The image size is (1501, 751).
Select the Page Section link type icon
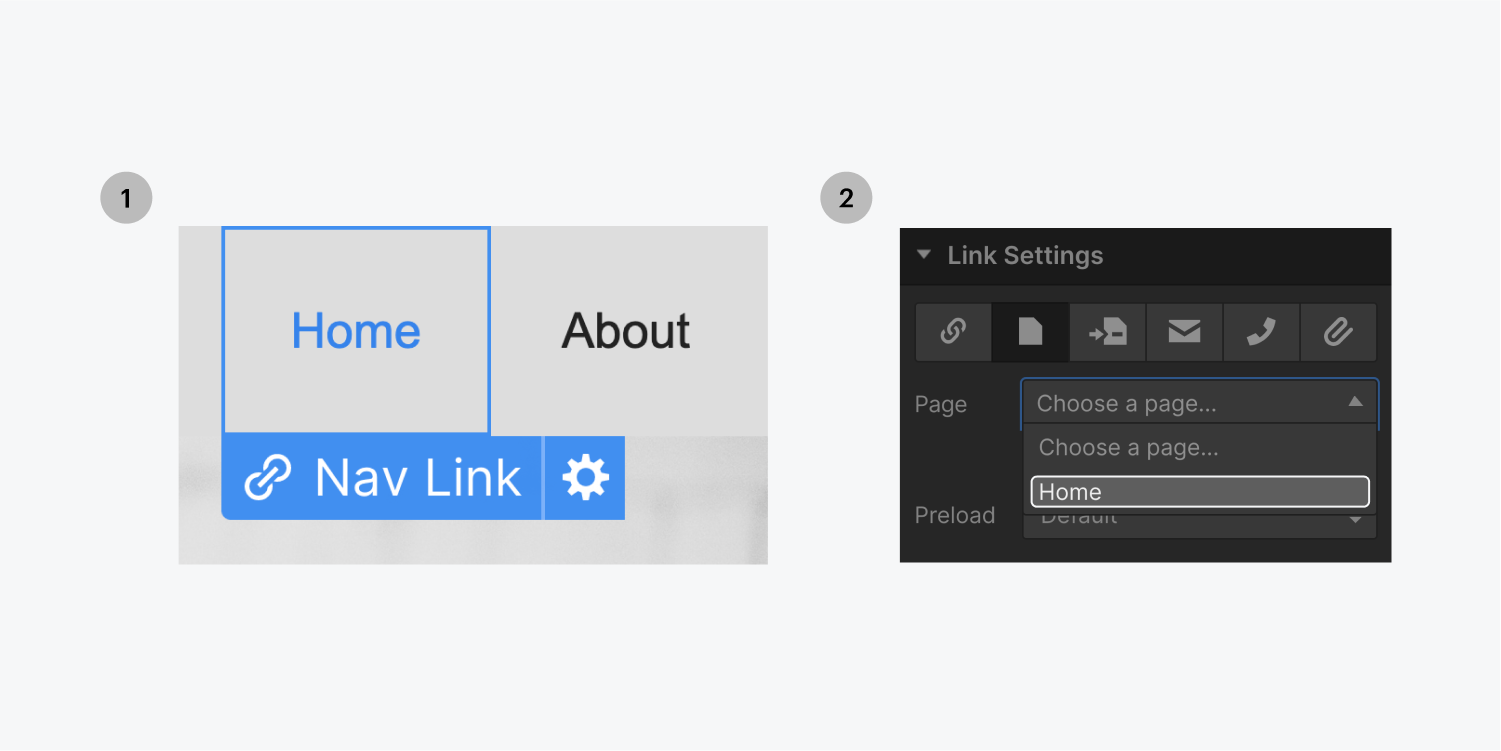pos(1107,332)
